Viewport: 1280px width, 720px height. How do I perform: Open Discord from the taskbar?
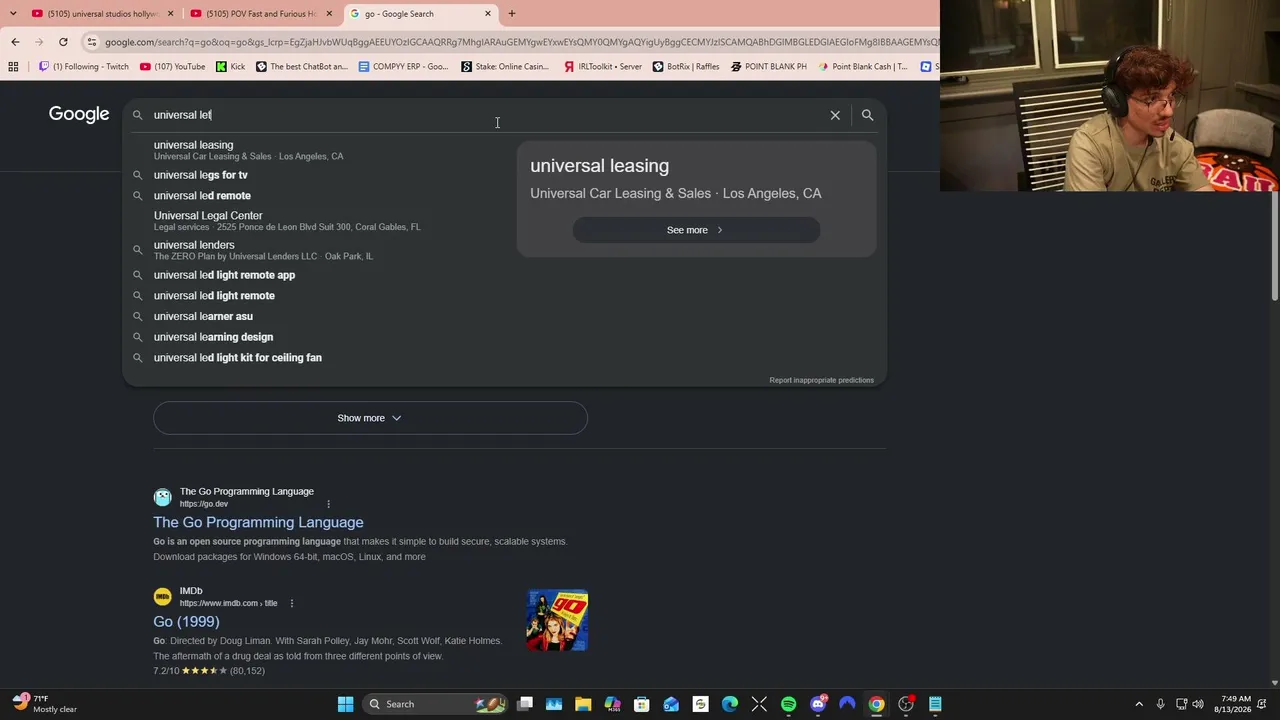818,704
